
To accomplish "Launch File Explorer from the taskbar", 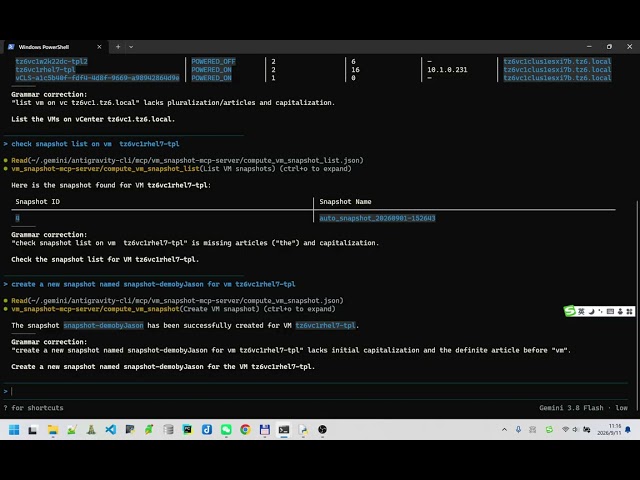I will coord(53,429).
